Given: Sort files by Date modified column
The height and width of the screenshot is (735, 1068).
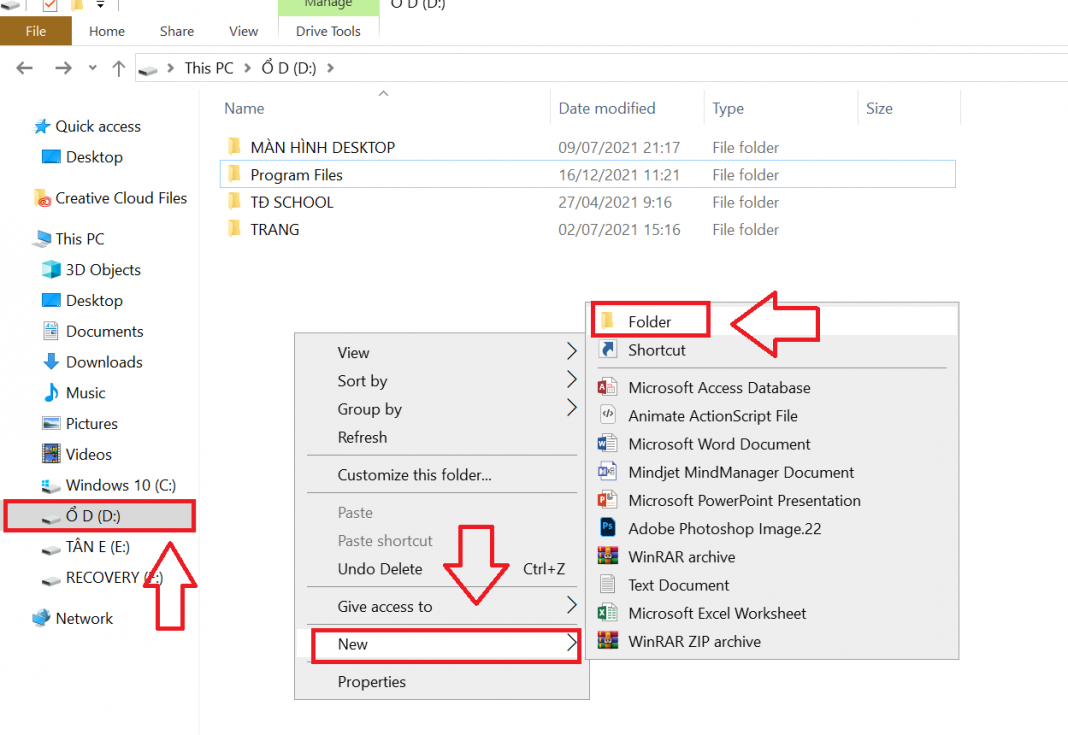Looking at the screenshot, I should click(607, 108).
